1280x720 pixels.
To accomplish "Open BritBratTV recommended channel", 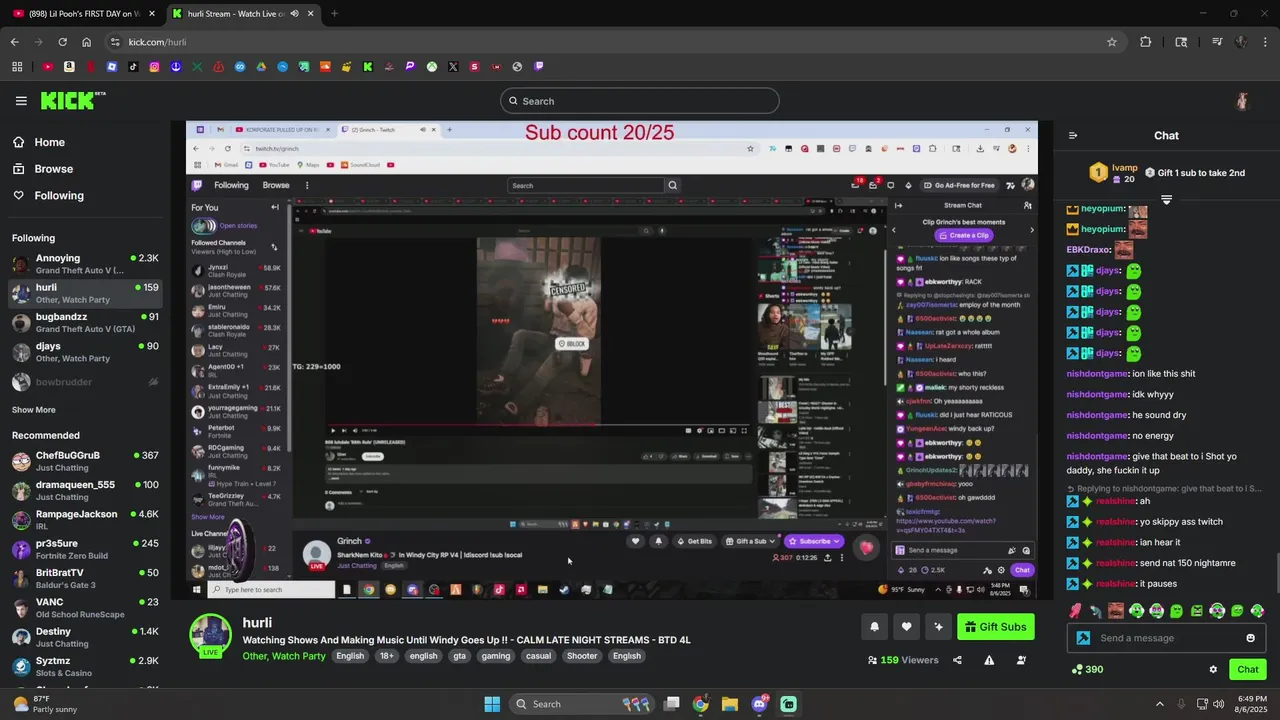I will pyautogui.click(x=85, y=579).
